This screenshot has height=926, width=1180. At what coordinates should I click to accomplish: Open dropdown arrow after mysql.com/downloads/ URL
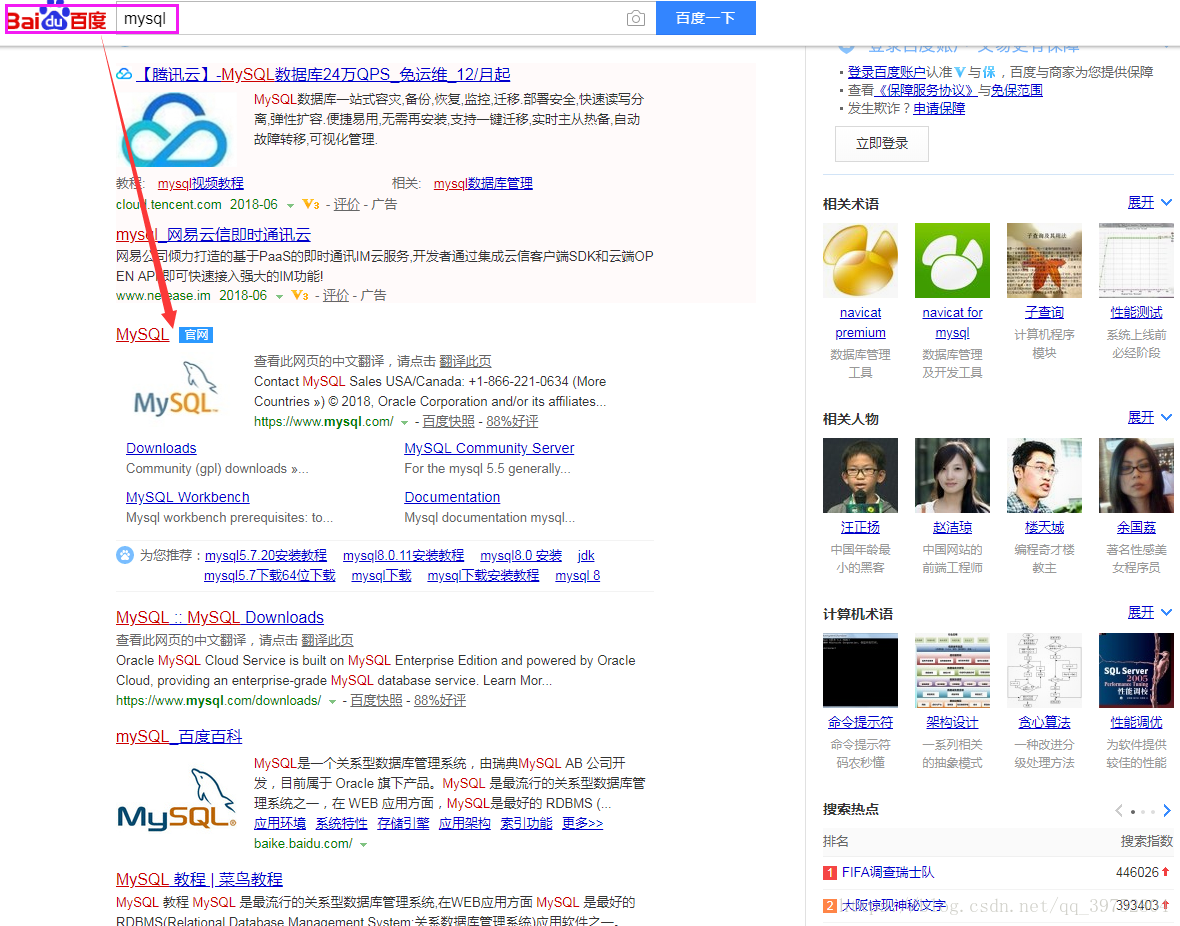pos(332,702)
